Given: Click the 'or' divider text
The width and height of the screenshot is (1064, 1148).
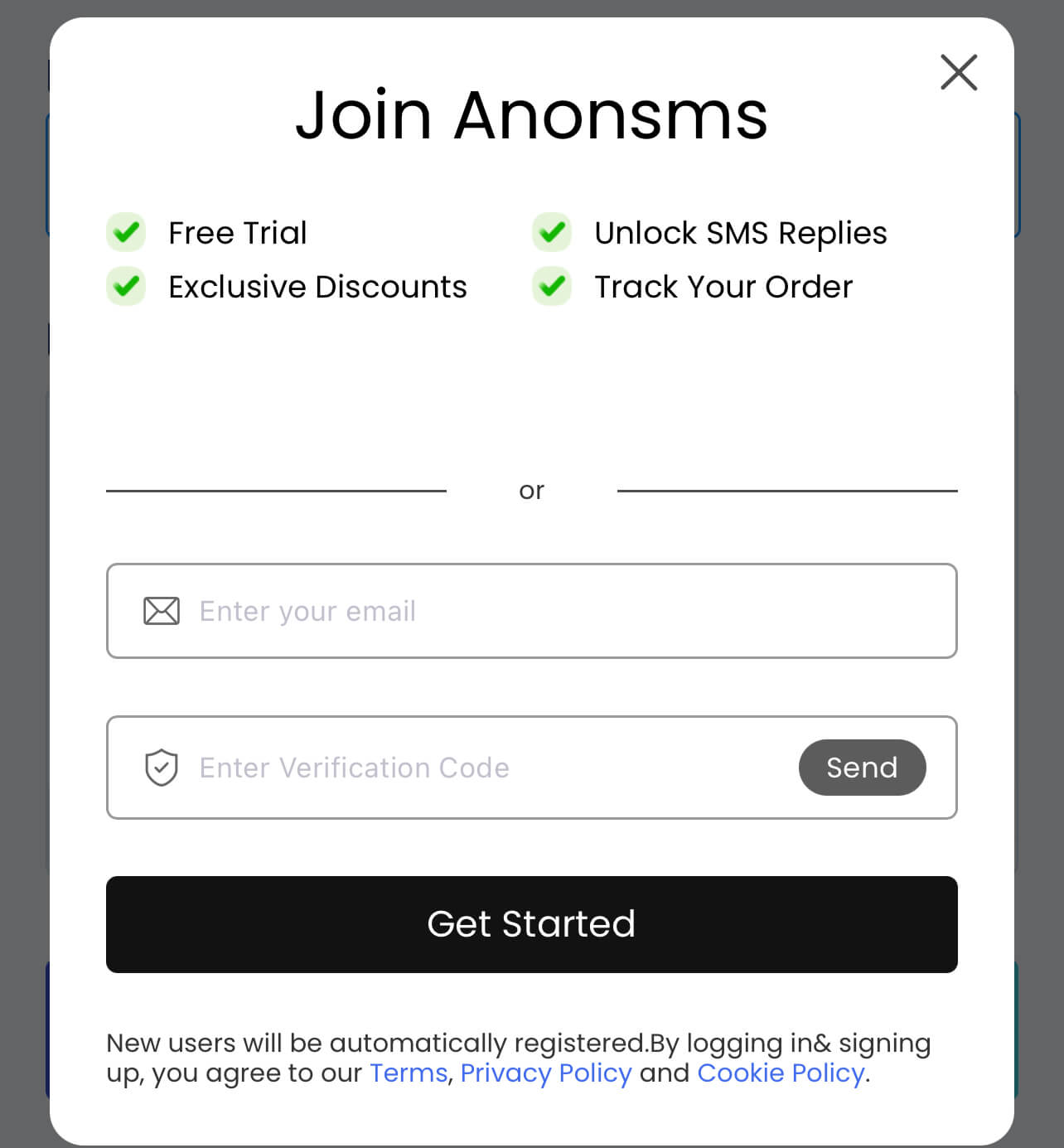Looking at the screenshot, I should click(x=532, y=490).
